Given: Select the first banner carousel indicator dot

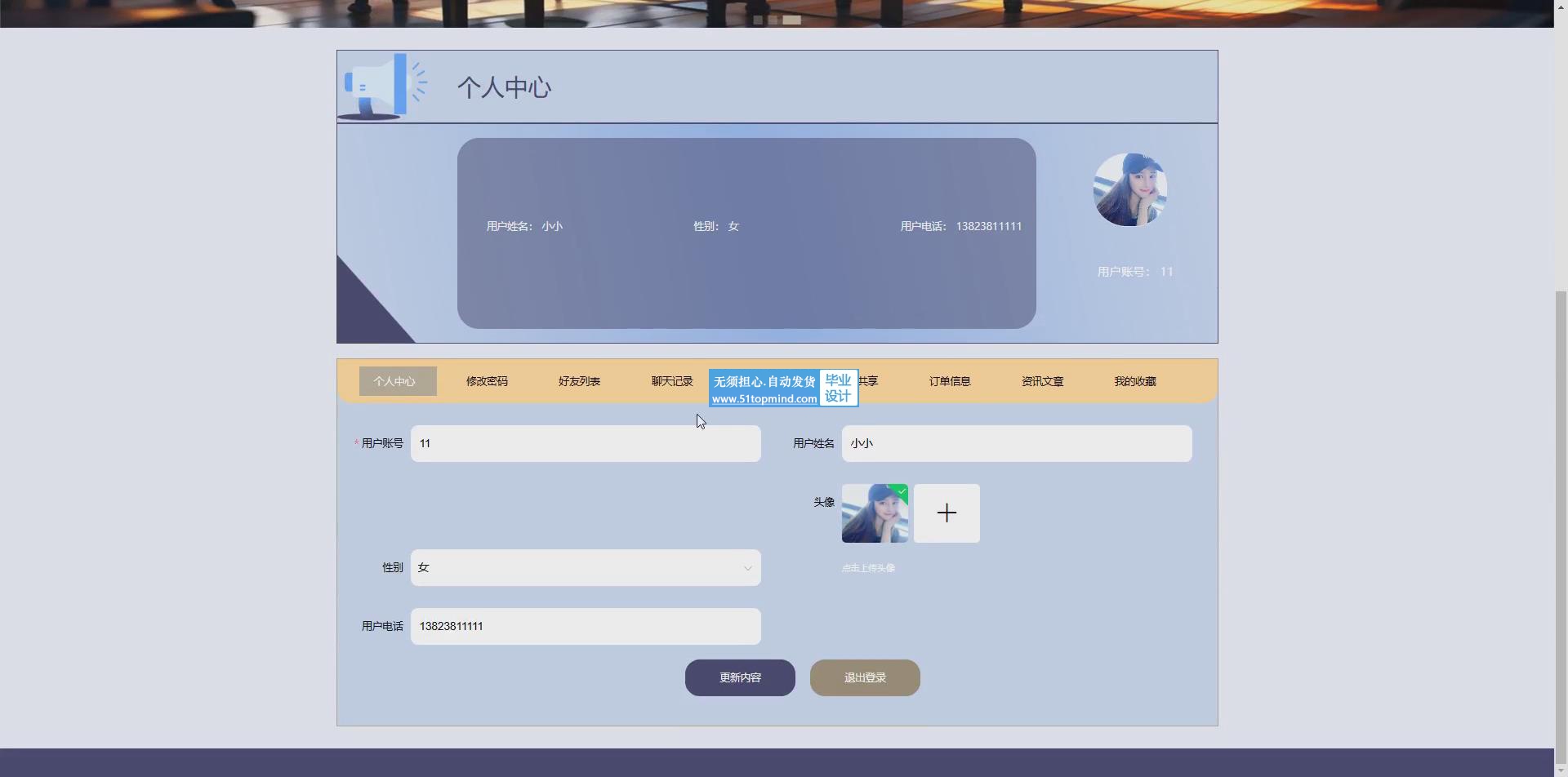Looking at the screenshot, I should [758, 20].
